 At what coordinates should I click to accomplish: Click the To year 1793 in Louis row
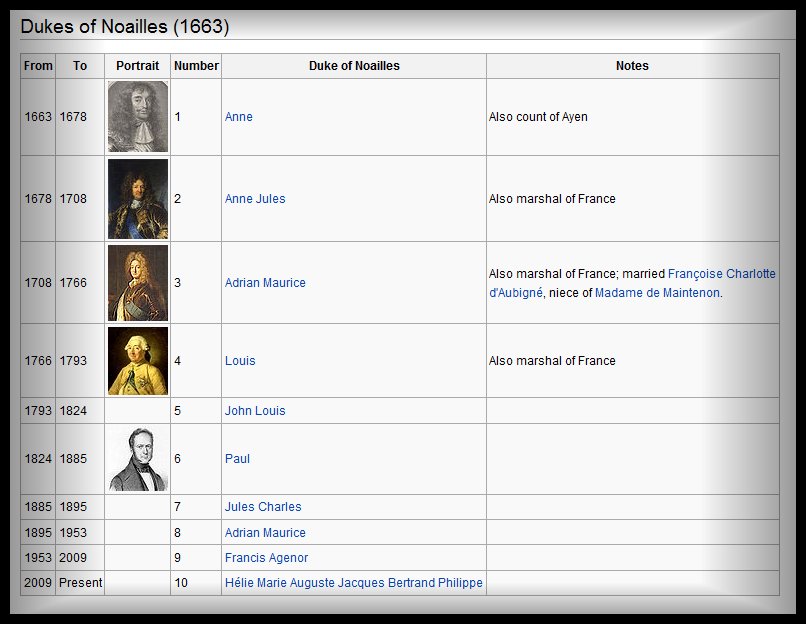(x=73, y=361)
